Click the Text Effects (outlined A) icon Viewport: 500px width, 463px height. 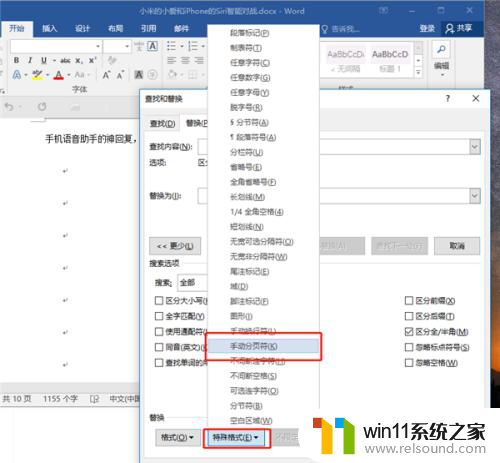(x=17, y=75)
